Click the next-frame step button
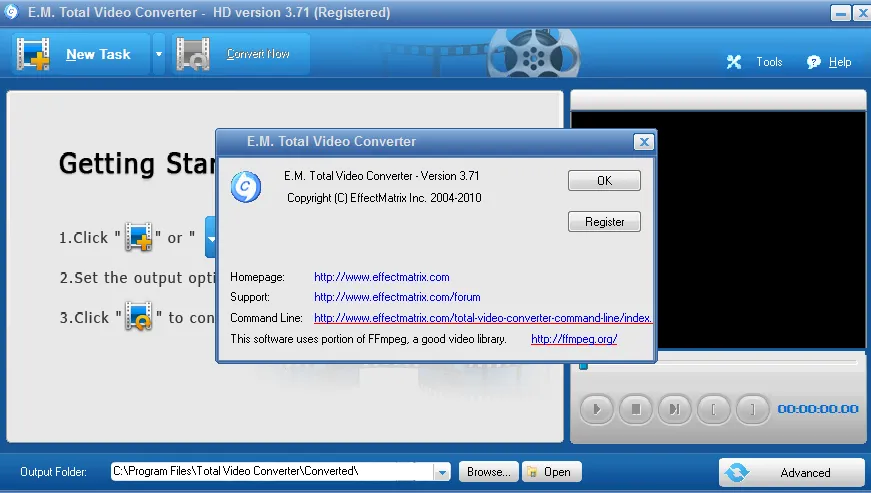Screen dimensions: 871x493 coord(674,409)
